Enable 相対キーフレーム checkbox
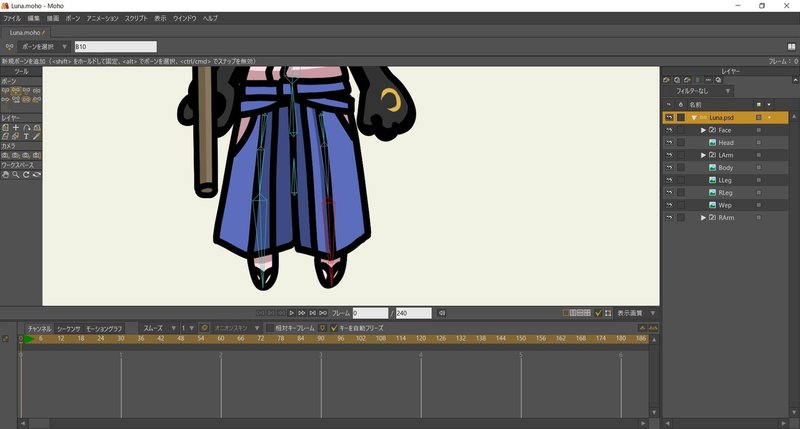800x429 pixels. click(x=270, y=328)
